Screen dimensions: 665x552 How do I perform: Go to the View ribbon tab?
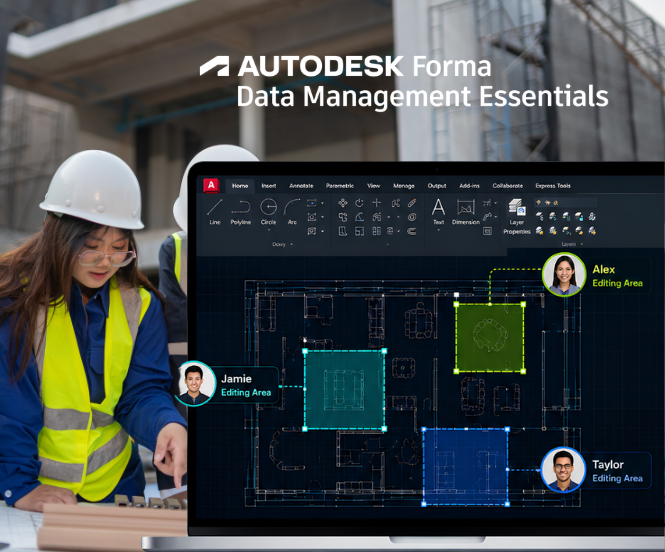pos(373,186)
